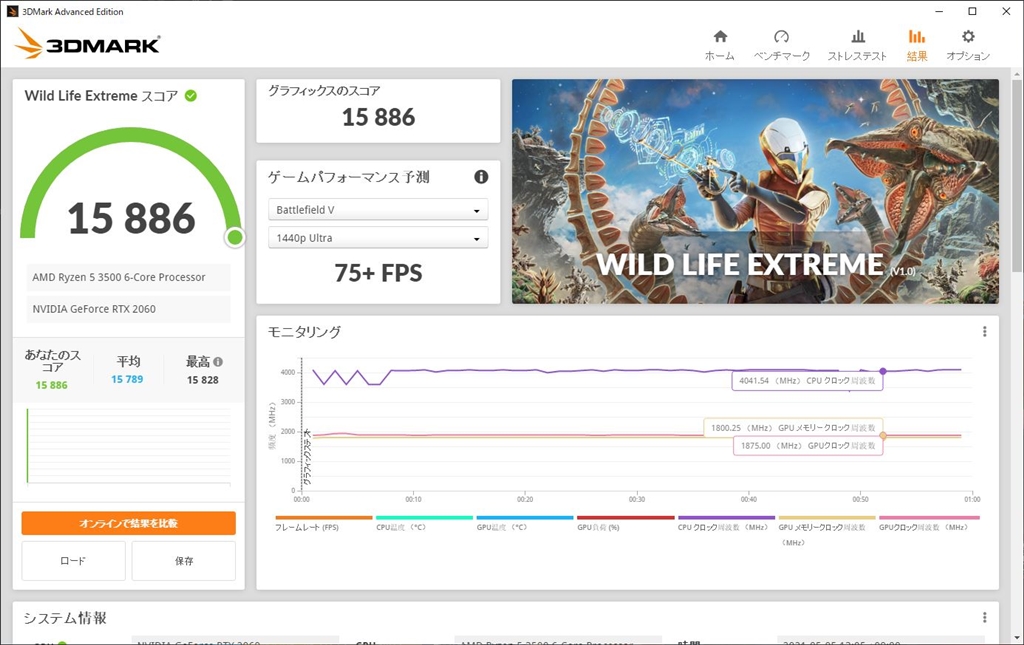Toggle GPU負荷 (%) legend series
This screenshot has width=1024, height=645.
[x=626, y=524]
